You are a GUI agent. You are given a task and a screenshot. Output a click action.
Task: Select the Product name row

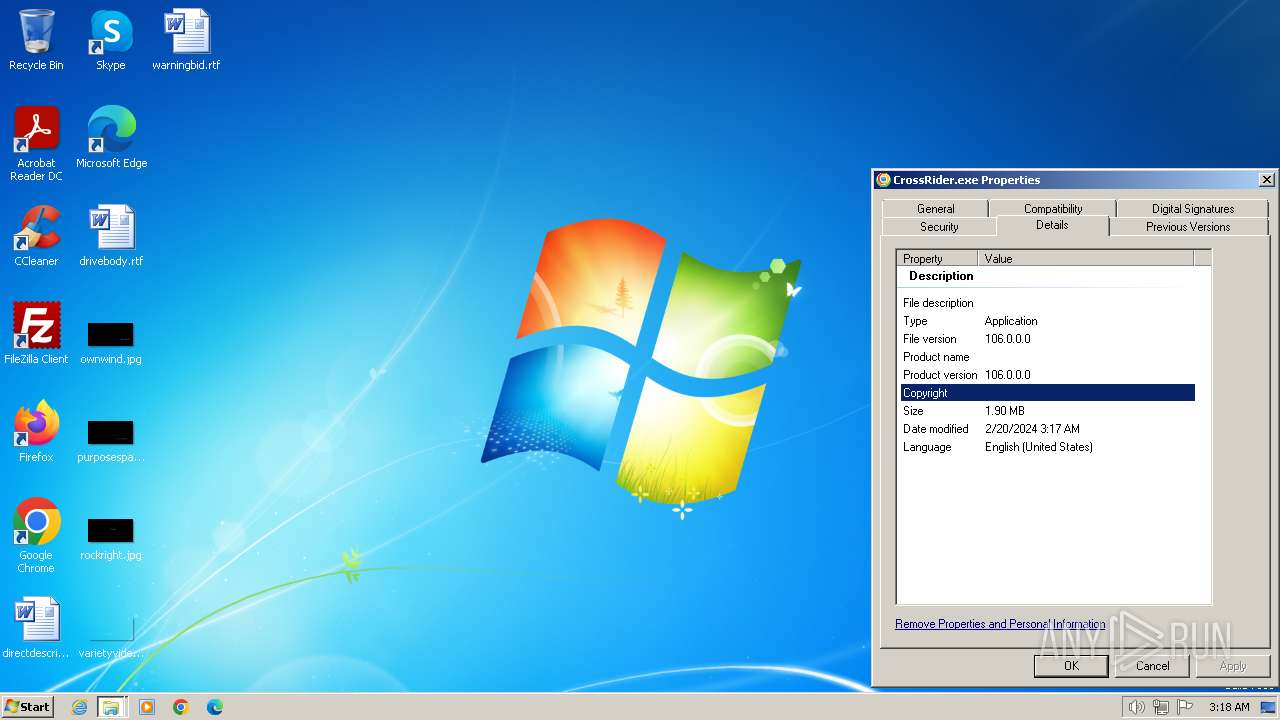coord(1047,357)
